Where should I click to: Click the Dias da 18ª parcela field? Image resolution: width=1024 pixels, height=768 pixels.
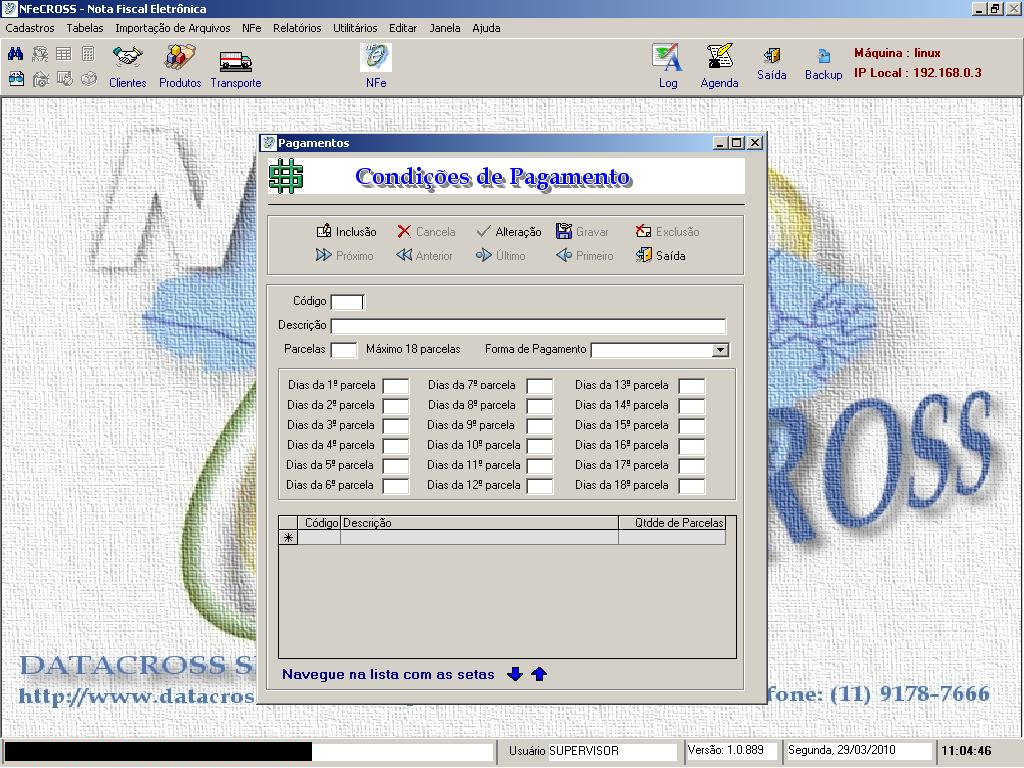(692, 486)
